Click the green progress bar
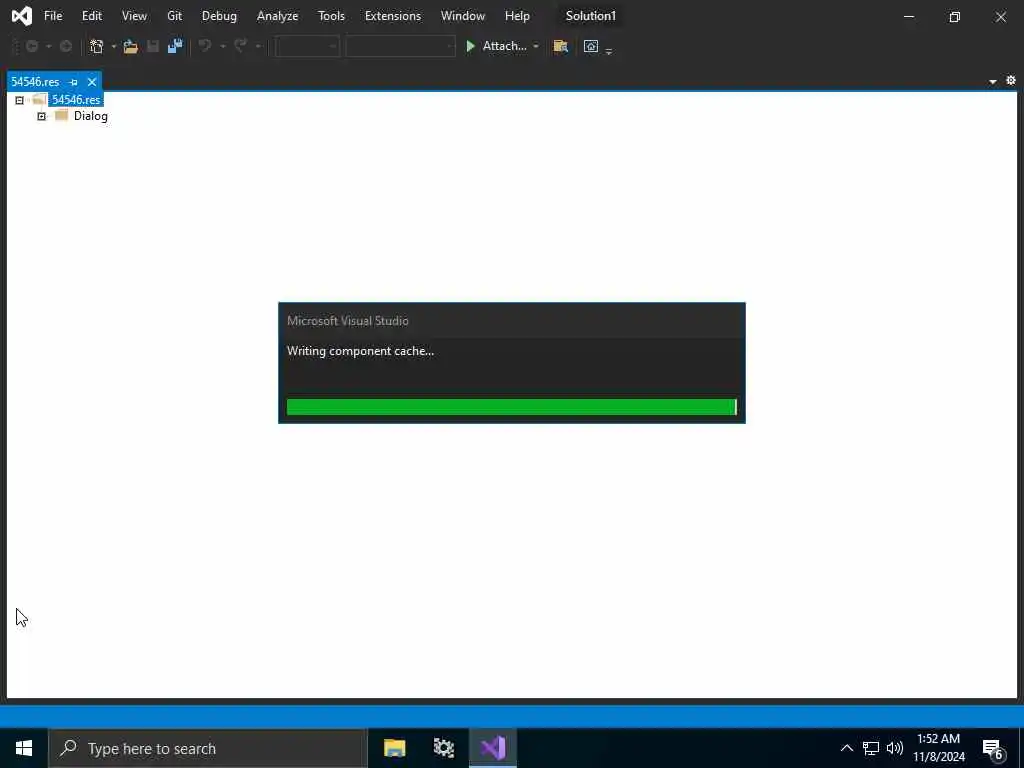This screenshot has height=768, width=1024. click(511, 407)
